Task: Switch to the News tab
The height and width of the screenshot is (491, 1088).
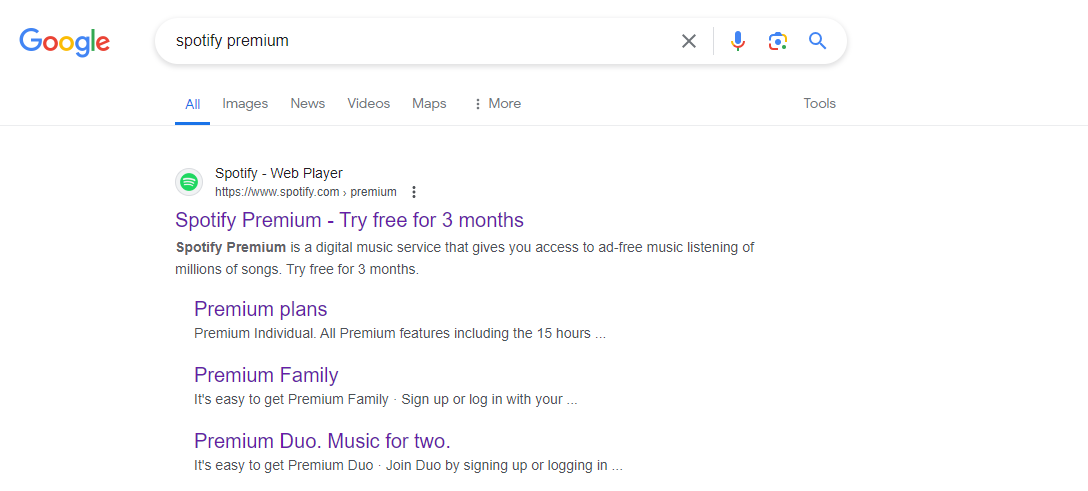Action: click(307, 103)
